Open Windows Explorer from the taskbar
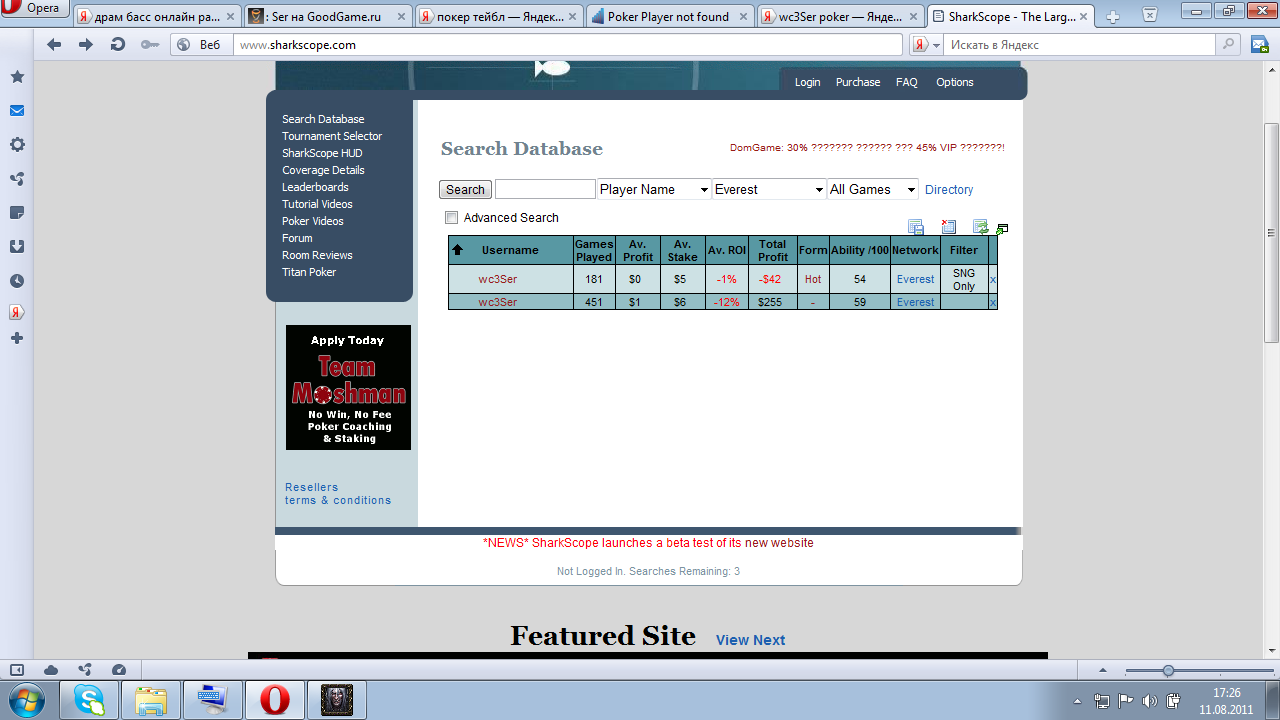This screenshot has width=1280, height=720. pos(151,699)
